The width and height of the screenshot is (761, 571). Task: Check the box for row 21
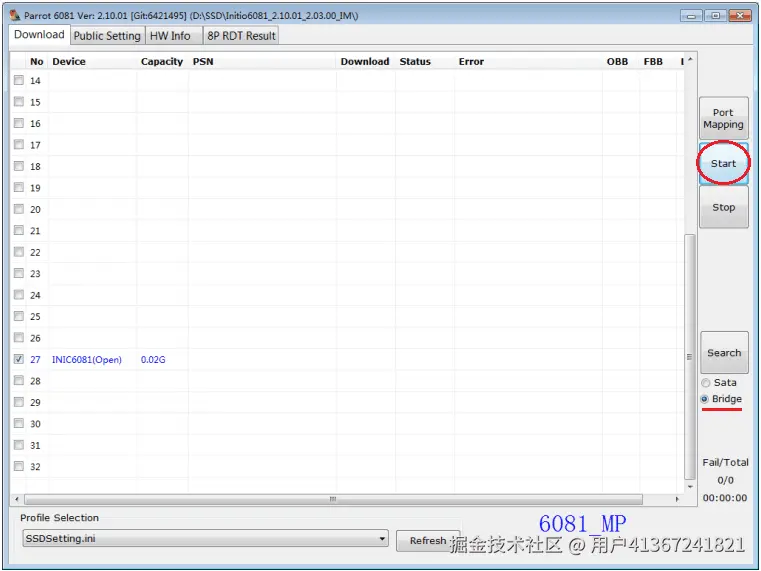click(19, 230)
